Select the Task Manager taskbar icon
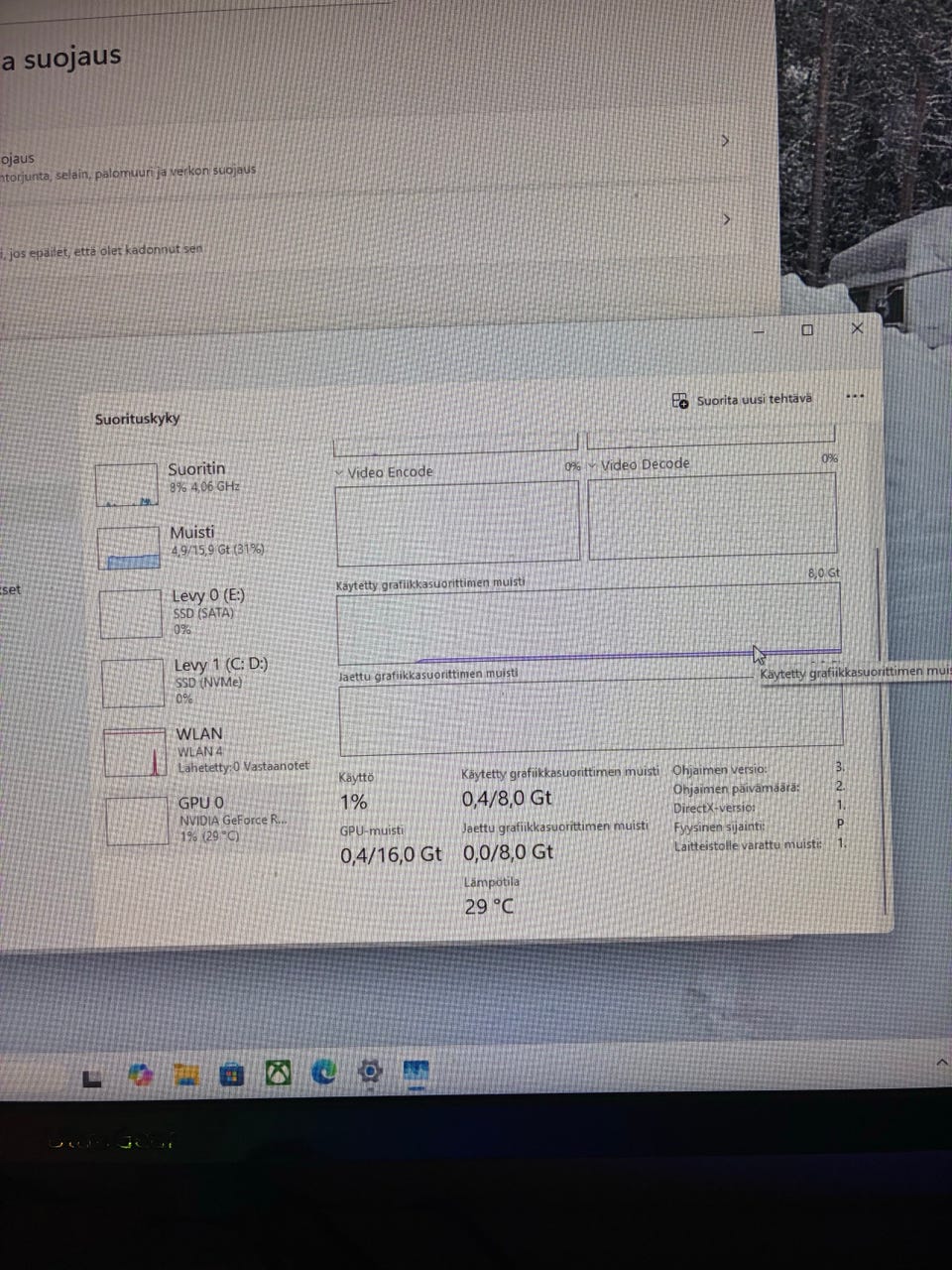The image size is (952, 1270). pyautogui.click(x=416, y=1072)
